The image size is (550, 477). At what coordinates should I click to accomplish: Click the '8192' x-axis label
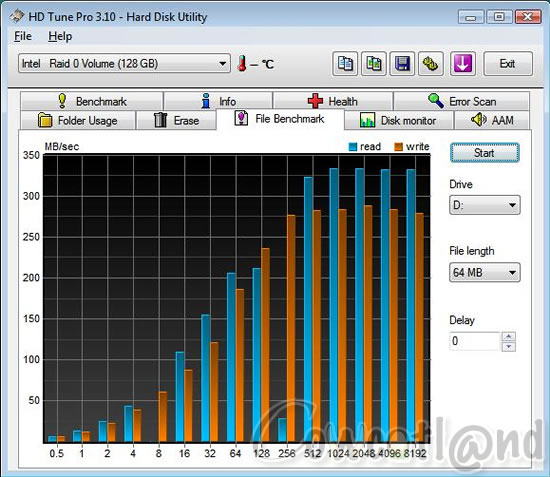415,454
